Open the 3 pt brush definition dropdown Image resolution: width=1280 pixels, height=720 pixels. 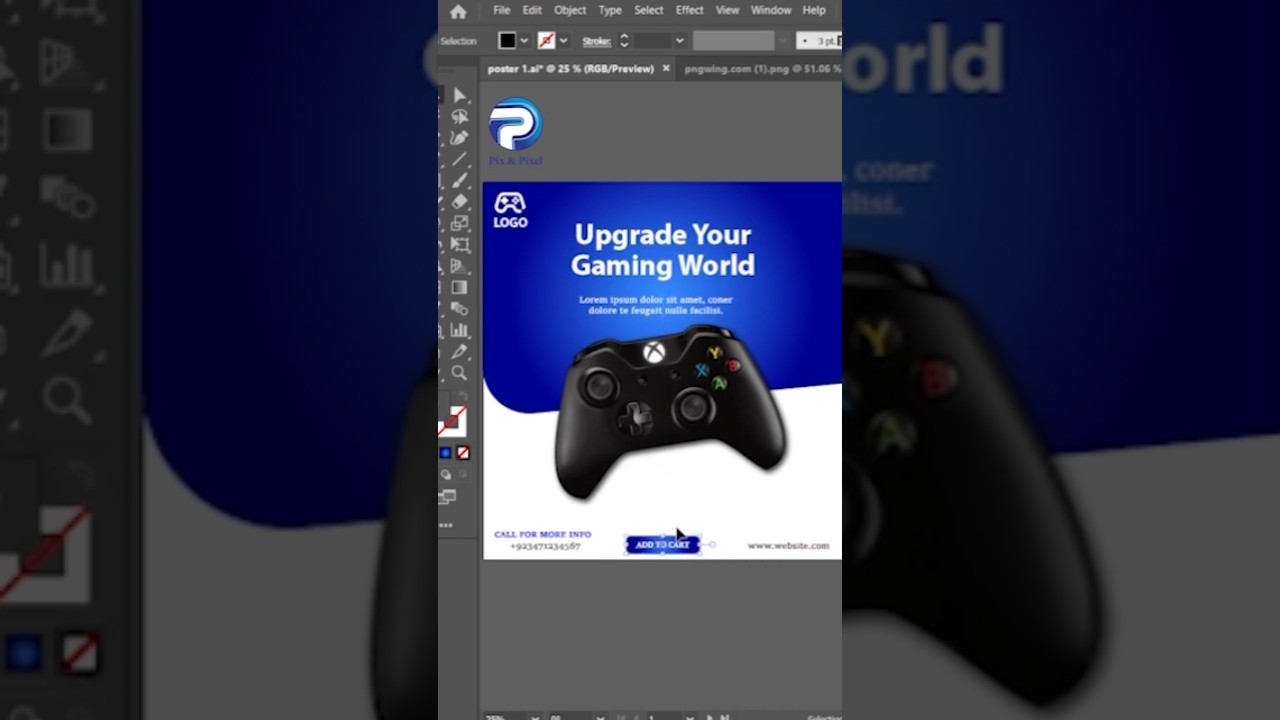click(x=819, y=41)
